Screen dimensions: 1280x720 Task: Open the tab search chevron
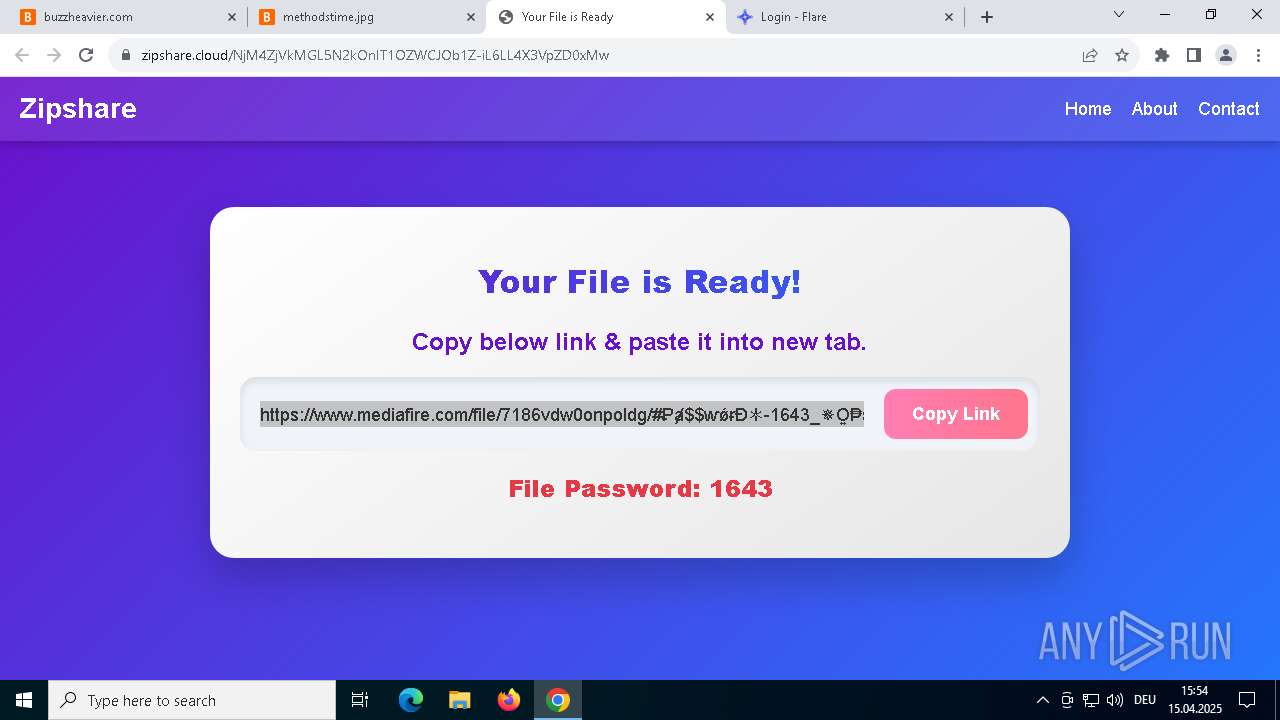(x=1119, y=15)
